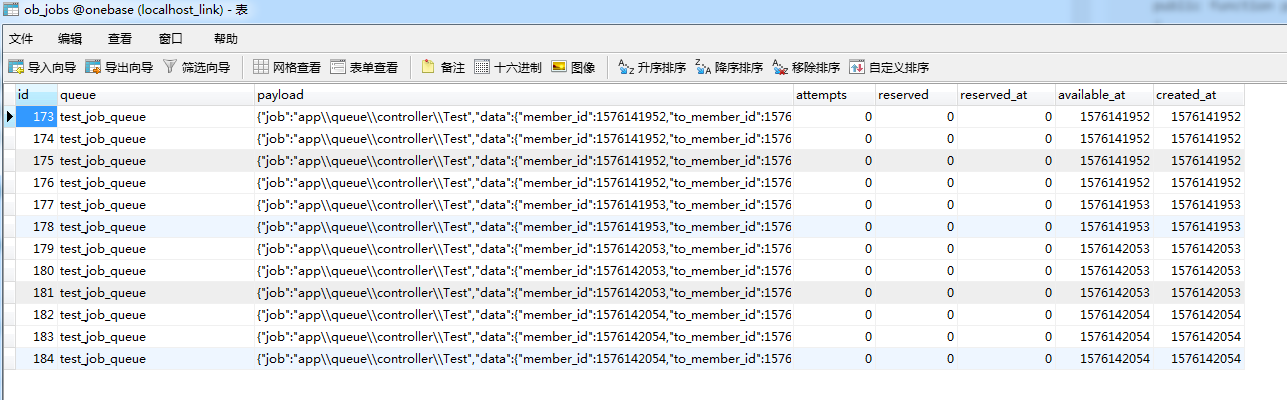The height and width of the screenshot is (400, 1287).
Task: Click the id column header
Action: [x=35, y=95]
